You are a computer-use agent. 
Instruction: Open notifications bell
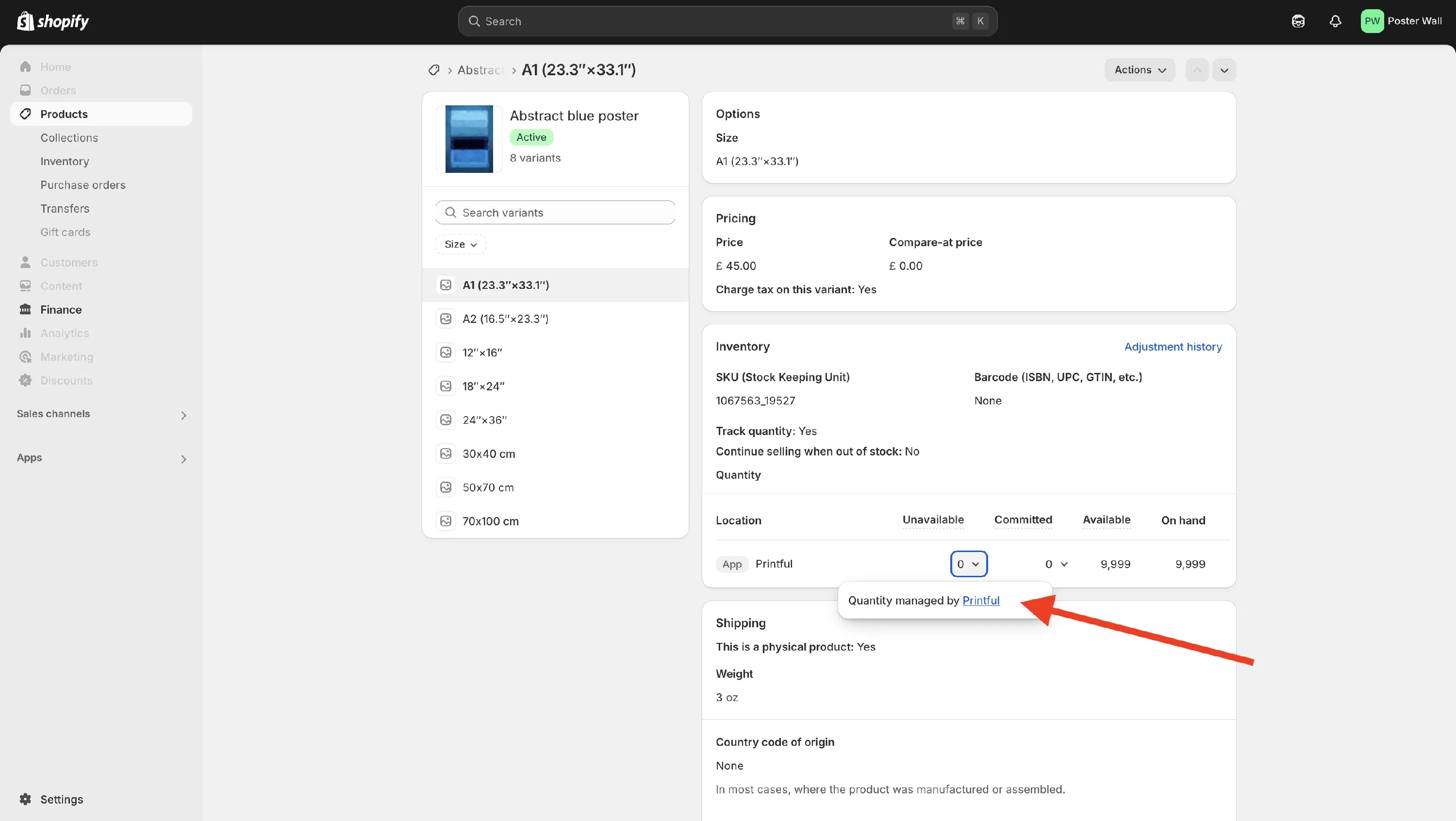1335,21
